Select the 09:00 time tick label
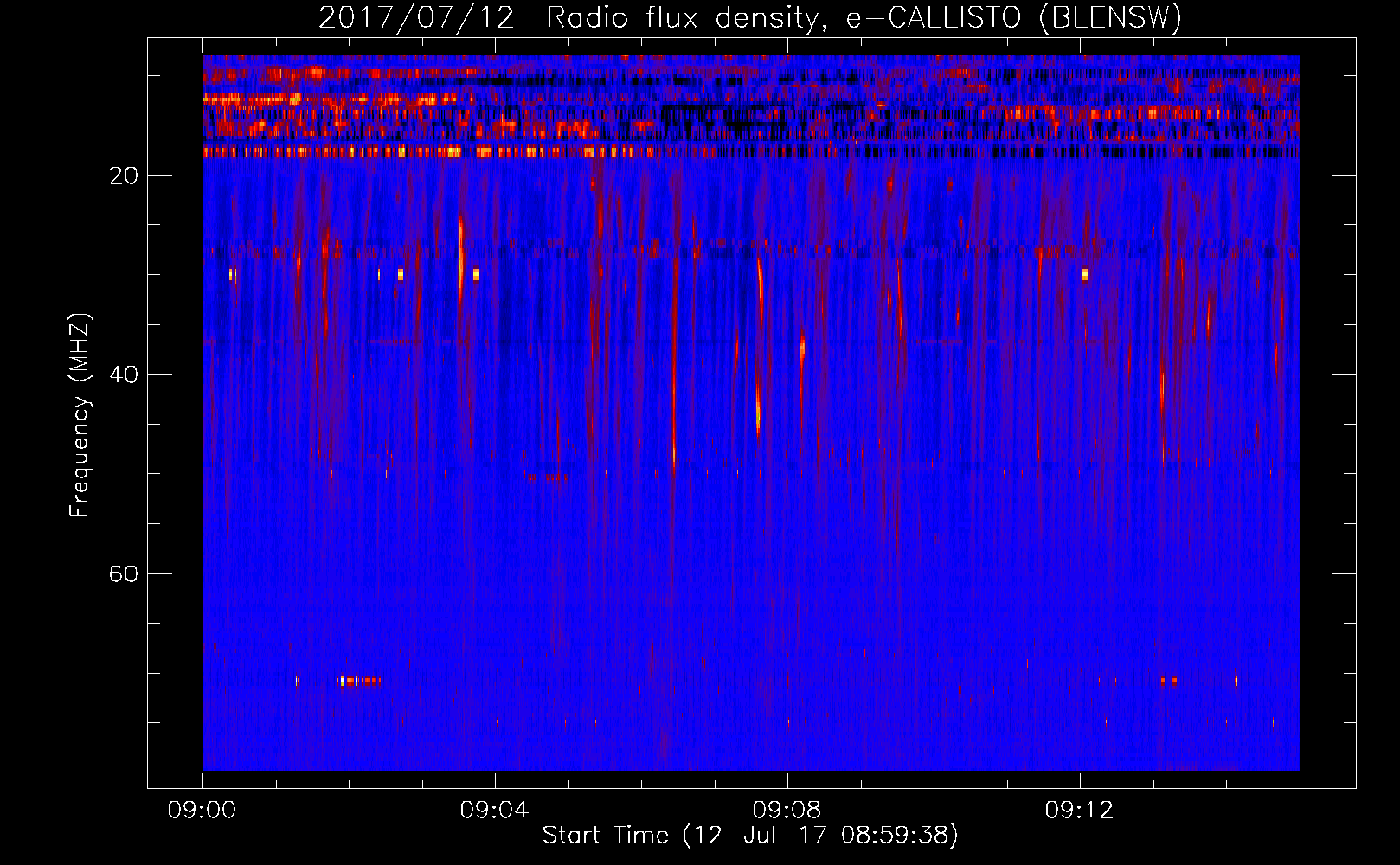The width and height of the screenshot is (1400, 865). pyautogui.click(x=202, y=811)
